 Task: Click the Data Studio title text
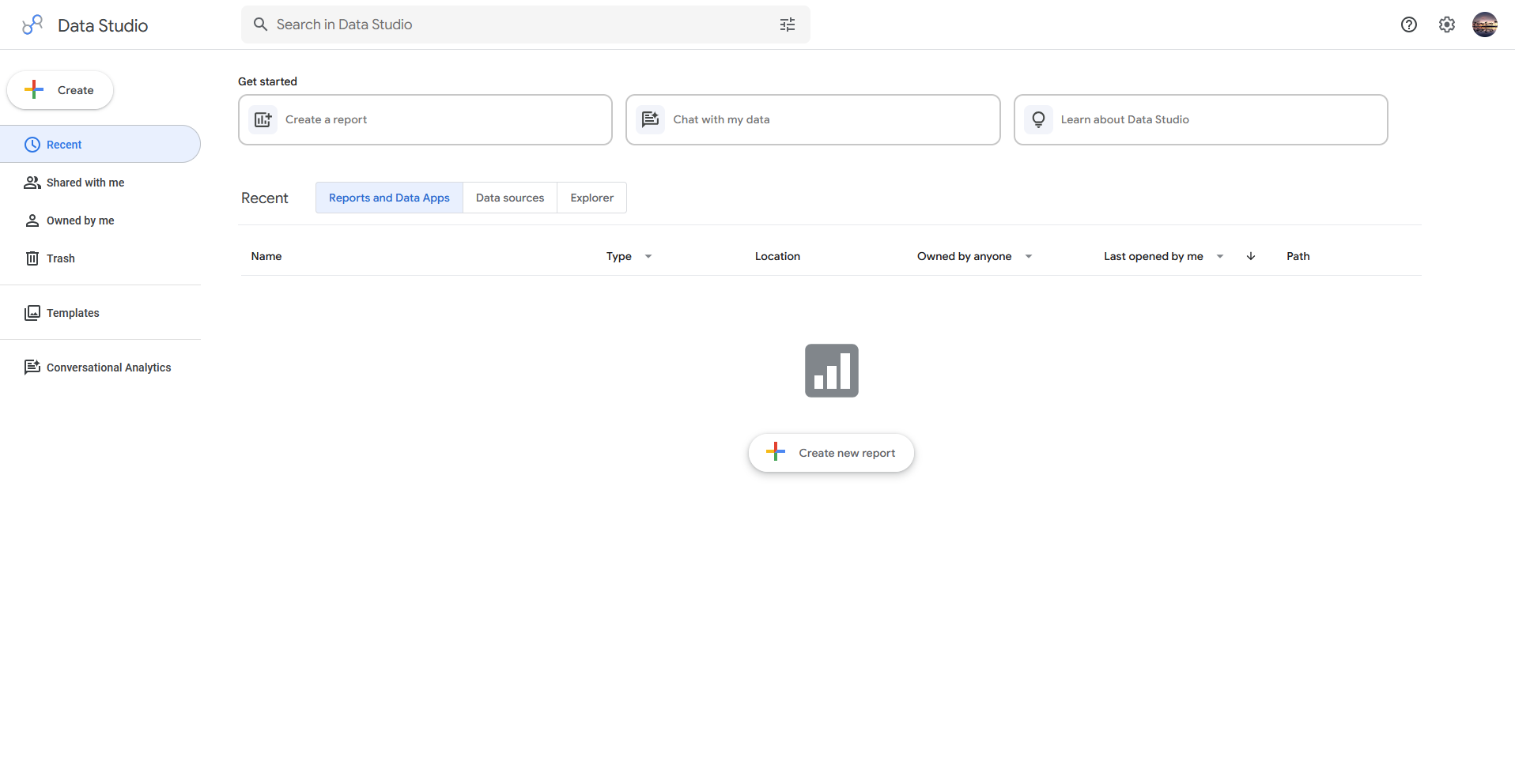click(x=103, y=25)
